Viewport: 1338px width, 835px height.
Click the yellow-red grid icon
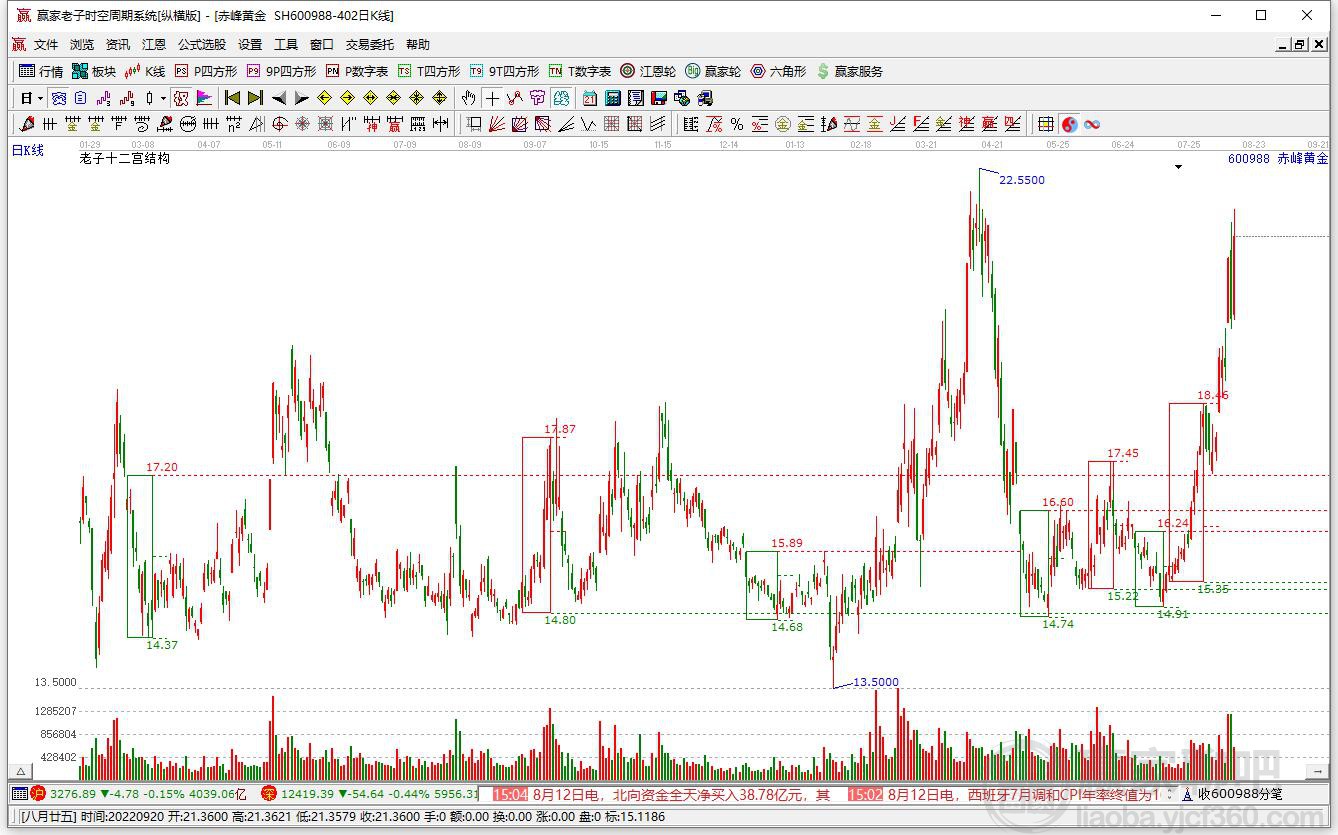[x=1046, y=124]
